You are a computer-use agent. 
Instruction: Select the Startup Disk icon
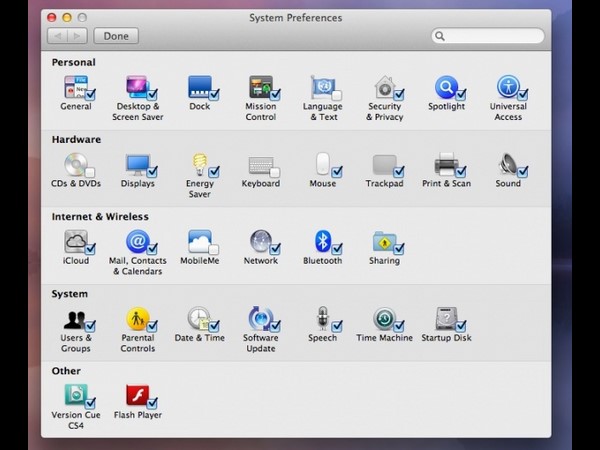(446, 319)
